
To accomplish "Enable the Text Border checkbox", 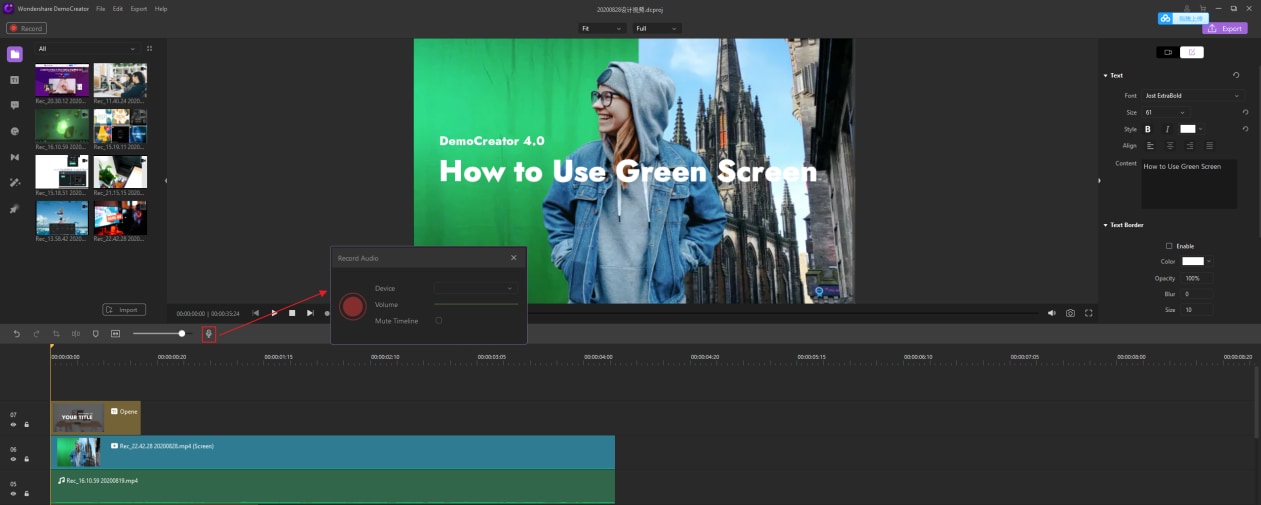I will pos(1169,246).
